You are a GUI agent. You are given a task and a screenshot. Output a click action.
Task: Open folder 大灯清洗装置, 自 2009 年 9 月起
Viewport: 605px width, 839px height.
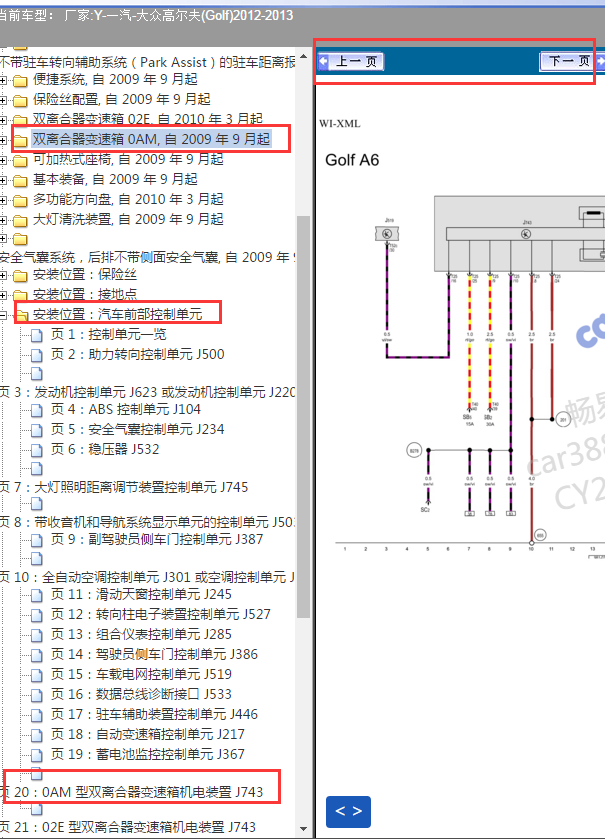click(128, 219)
